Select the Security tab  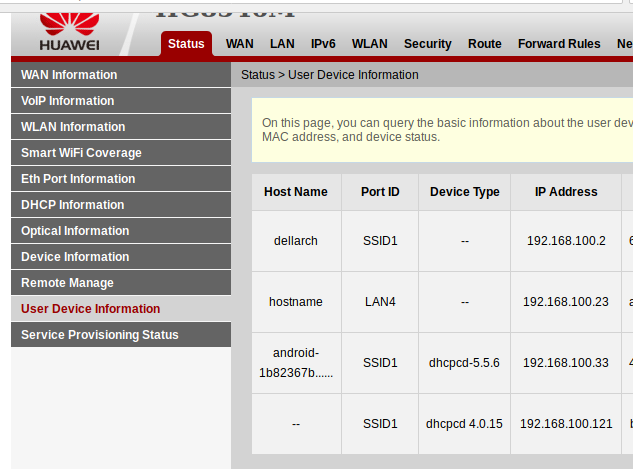(x=427, y=44)
